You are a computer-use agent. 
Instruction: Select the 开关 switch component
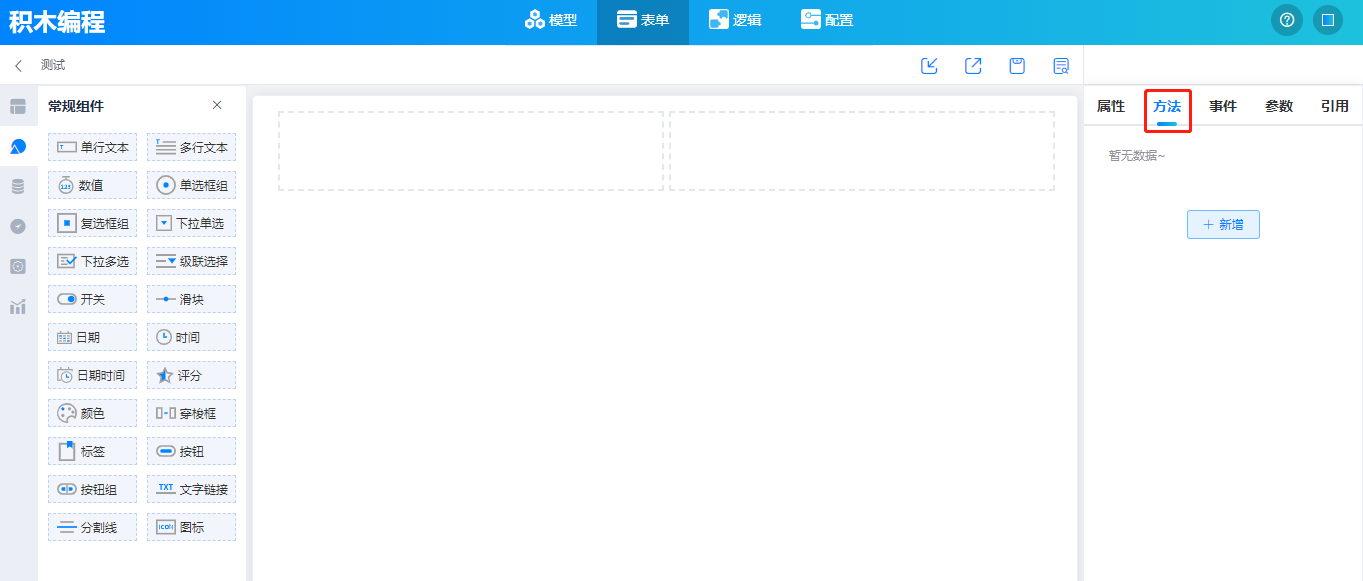92,299
